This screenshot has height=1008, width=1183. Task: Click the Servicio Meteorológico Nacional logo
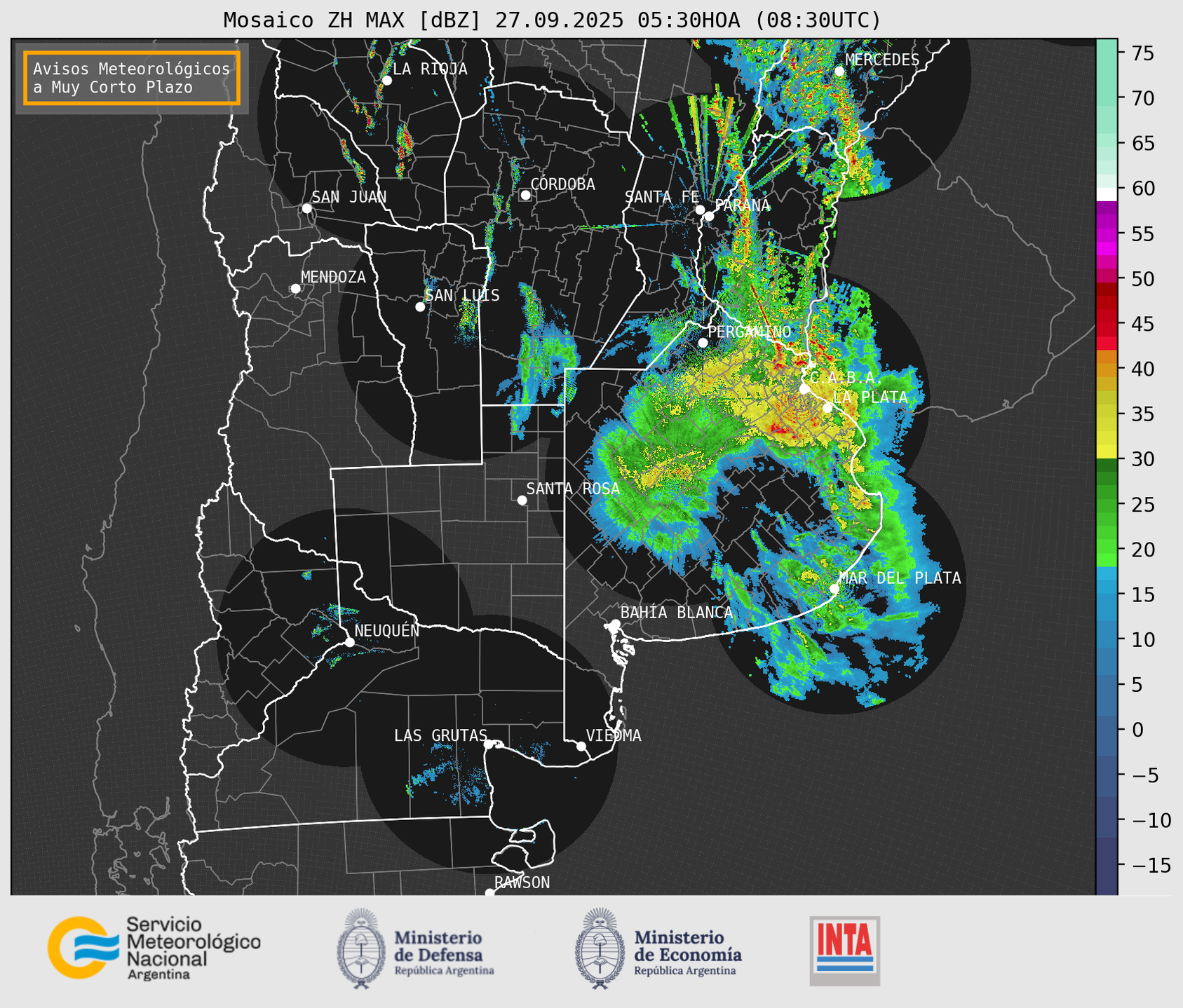coord(154,947)
